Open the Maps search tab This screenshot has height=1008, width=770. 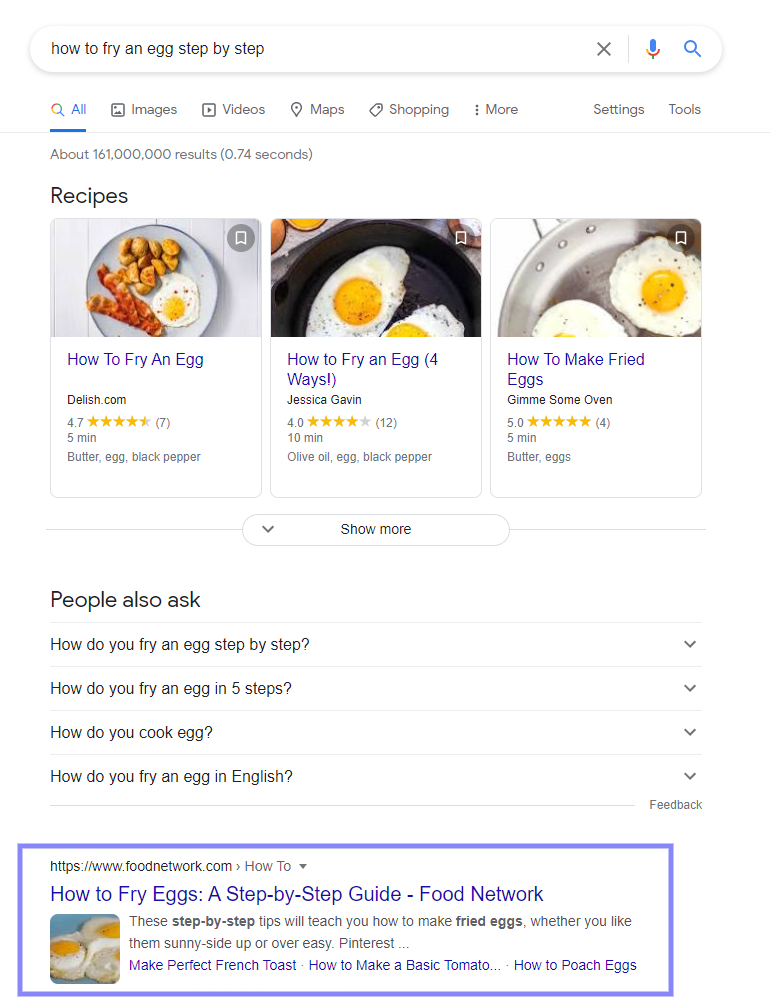(317, 110)
